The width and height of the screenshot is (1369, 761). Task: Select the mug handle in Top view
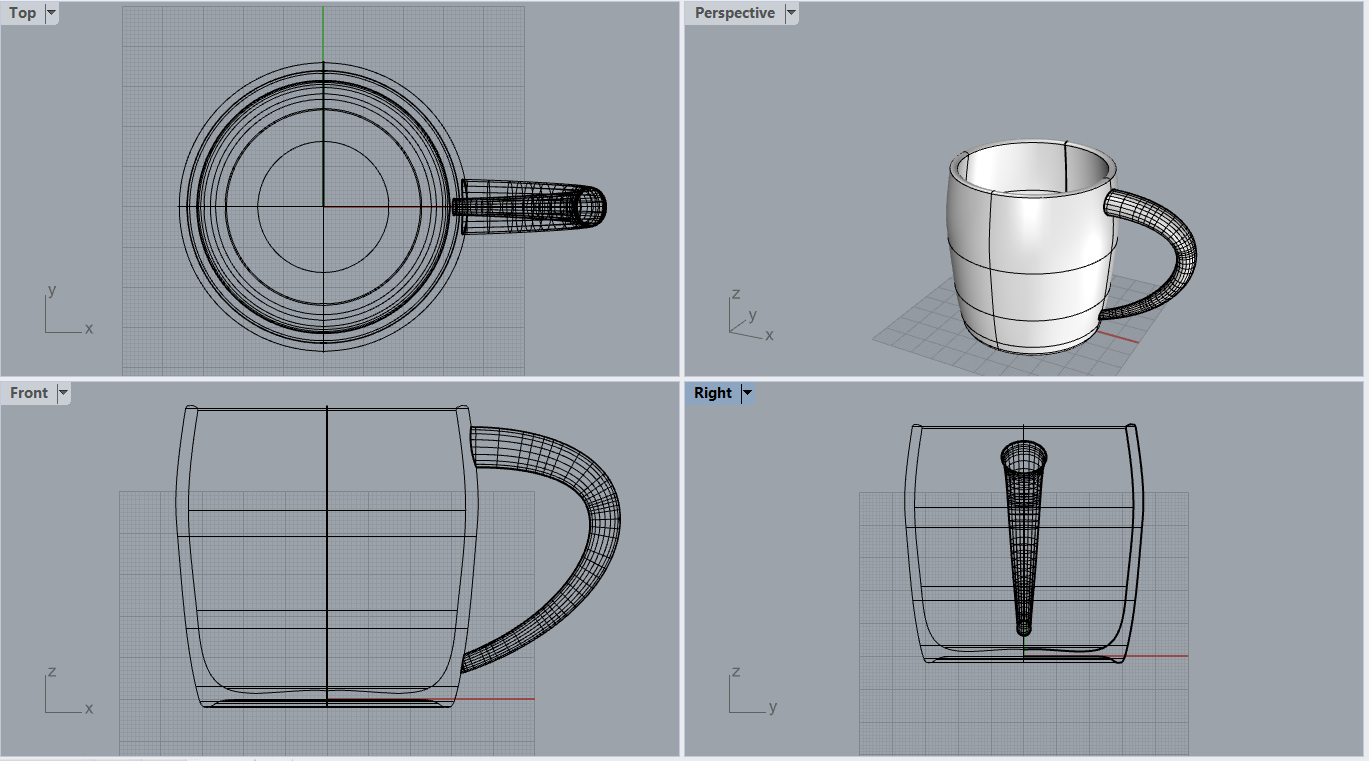(530, 207)
